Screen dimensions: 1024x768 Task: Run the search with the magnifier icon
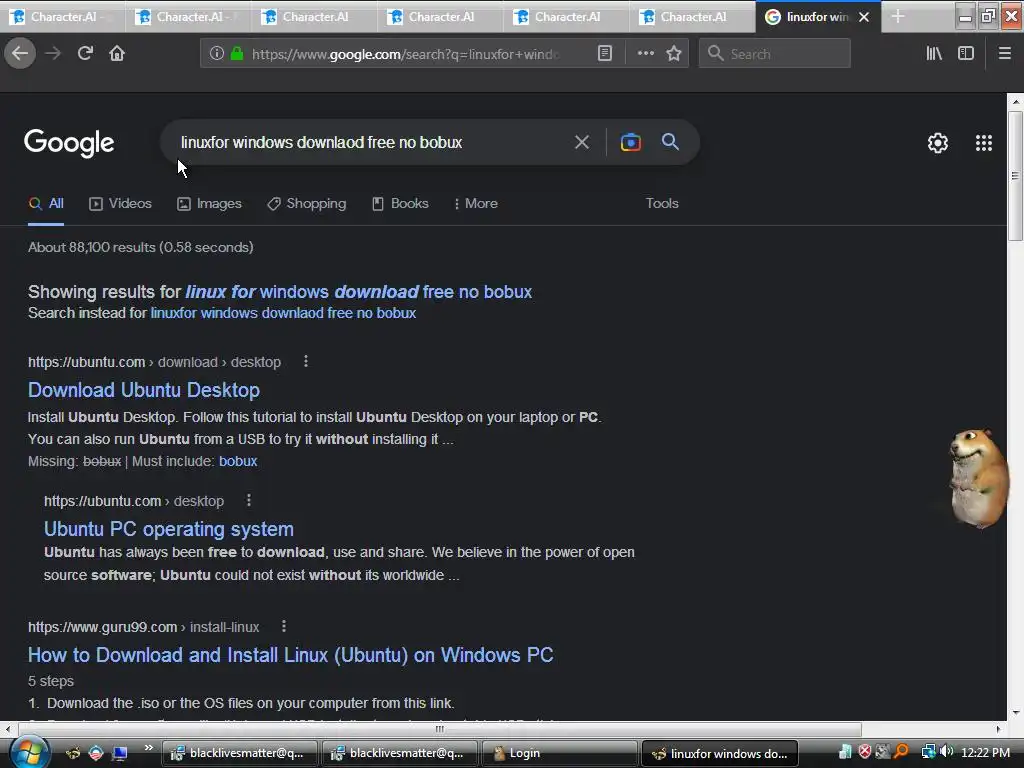670,142
